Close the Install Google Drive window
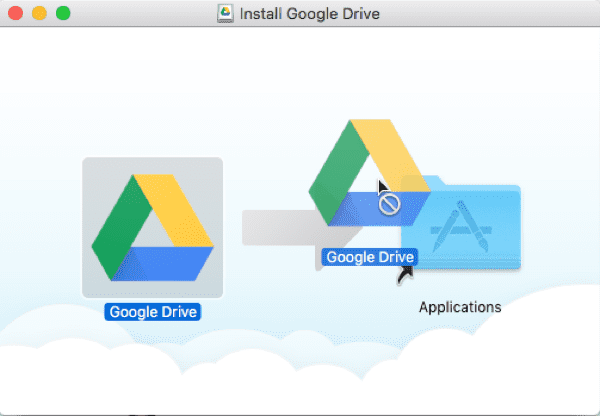 [16, 13]
